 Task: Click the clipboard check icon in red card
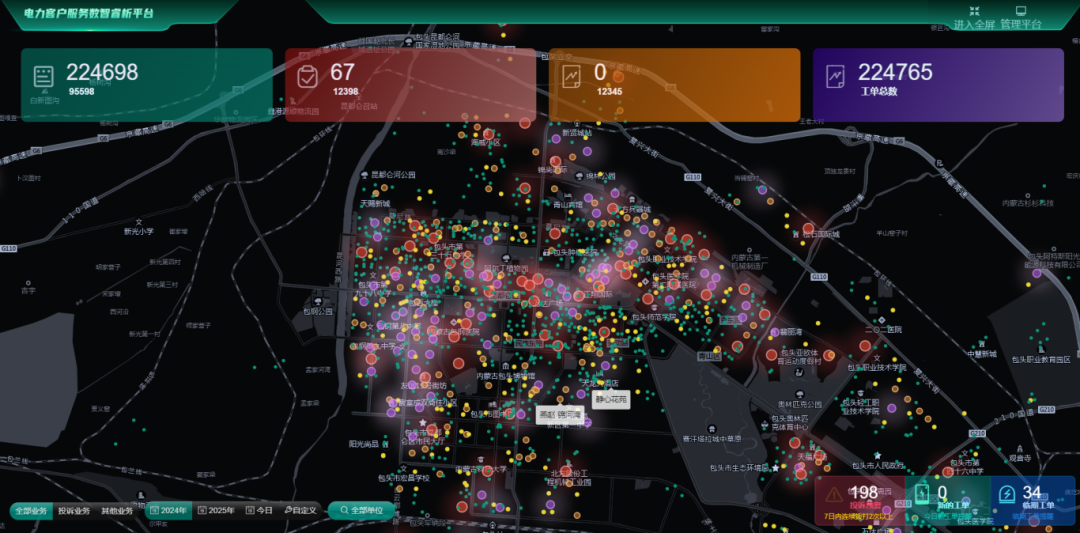point(307,77)
